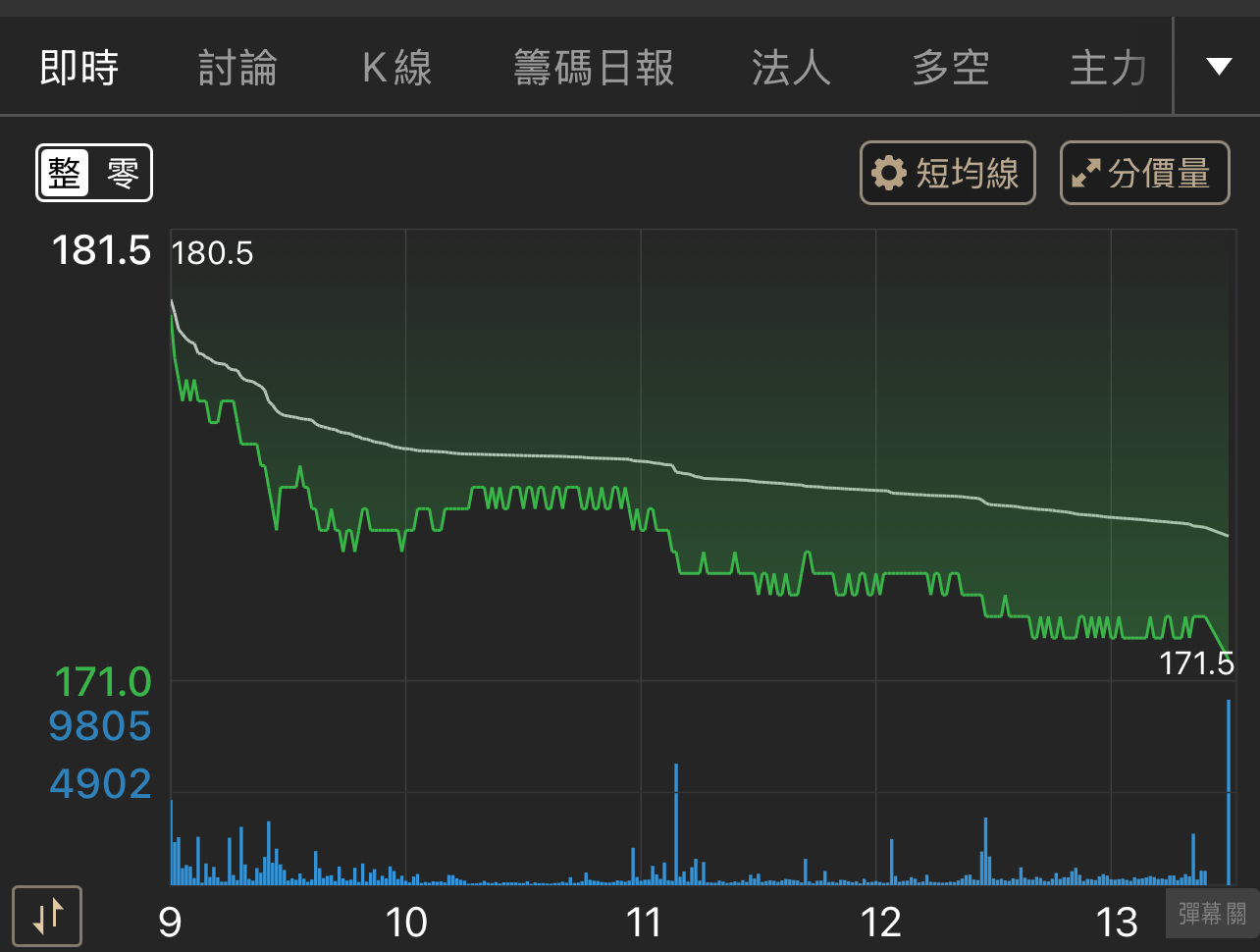Screen dimensions: 1260x952
Task: Click the 180.5 opening price label
Action: (212, 253)
